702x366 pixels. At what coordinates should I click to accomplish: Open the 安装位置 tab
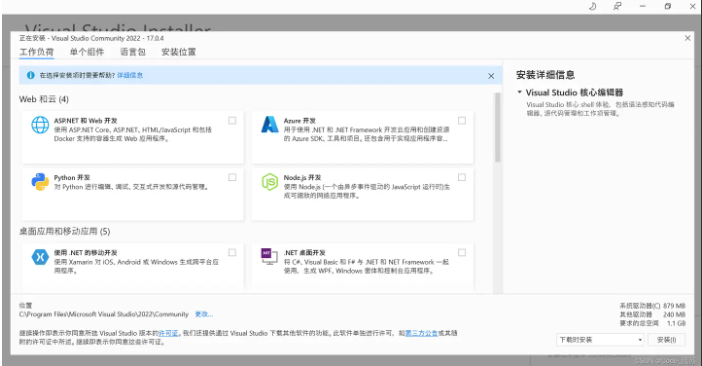[x=179, y=52]
